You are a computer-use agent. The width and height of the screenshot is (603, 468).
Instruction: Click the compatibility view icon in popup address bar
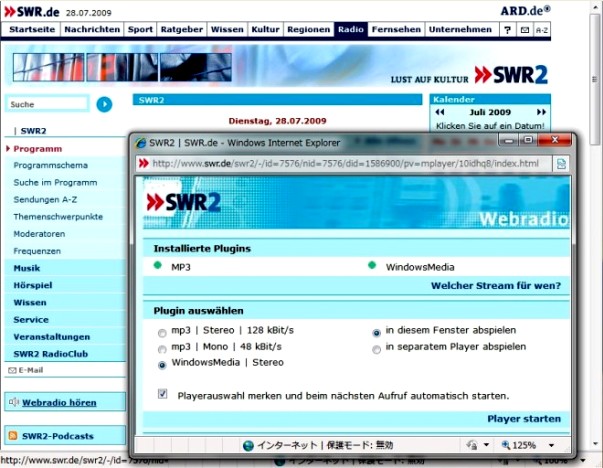(x=561, y=164)
